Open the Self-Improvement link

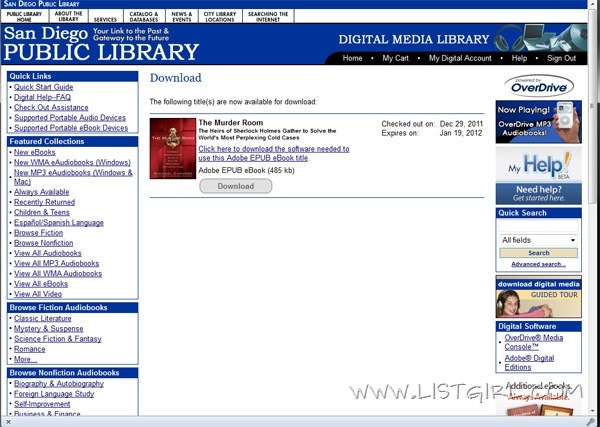[x=42, y=404]
